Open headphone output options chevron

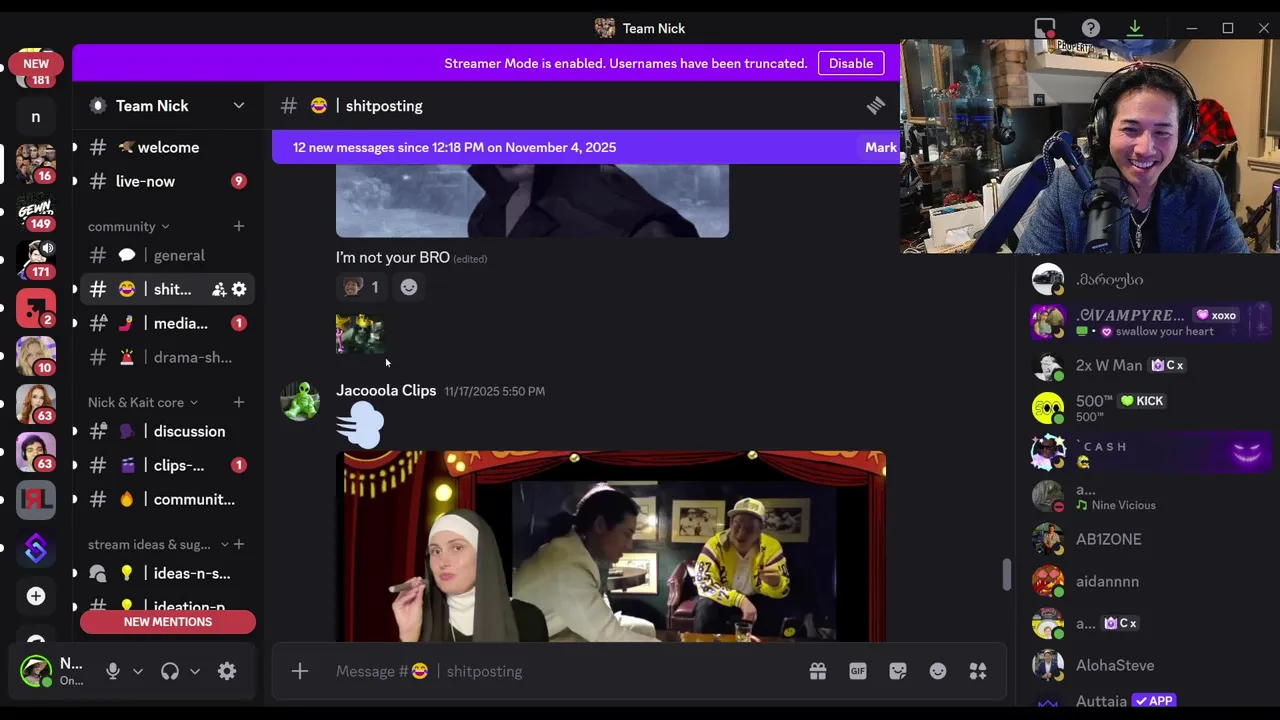coord(195,671)
